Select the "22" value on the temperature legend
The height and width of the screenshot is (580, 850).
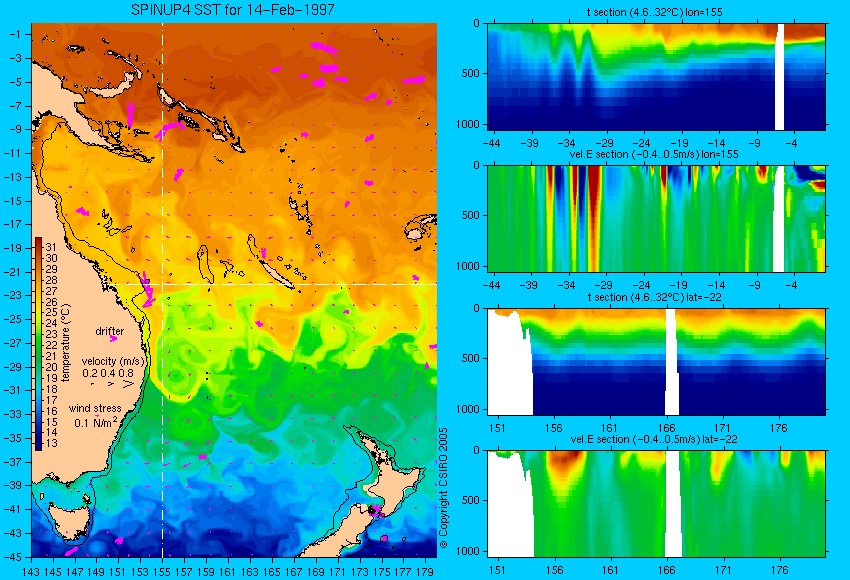pos(51,345)
